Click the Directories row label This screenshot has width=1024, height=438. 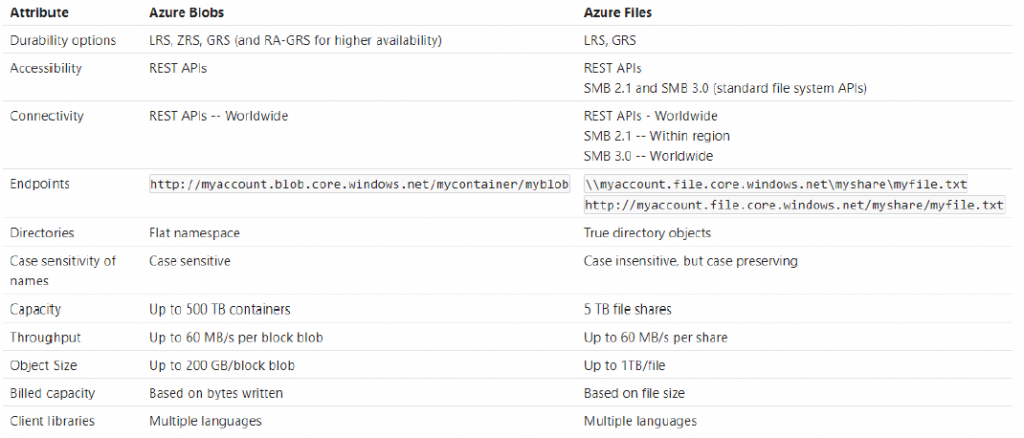[x=42, y=233]
